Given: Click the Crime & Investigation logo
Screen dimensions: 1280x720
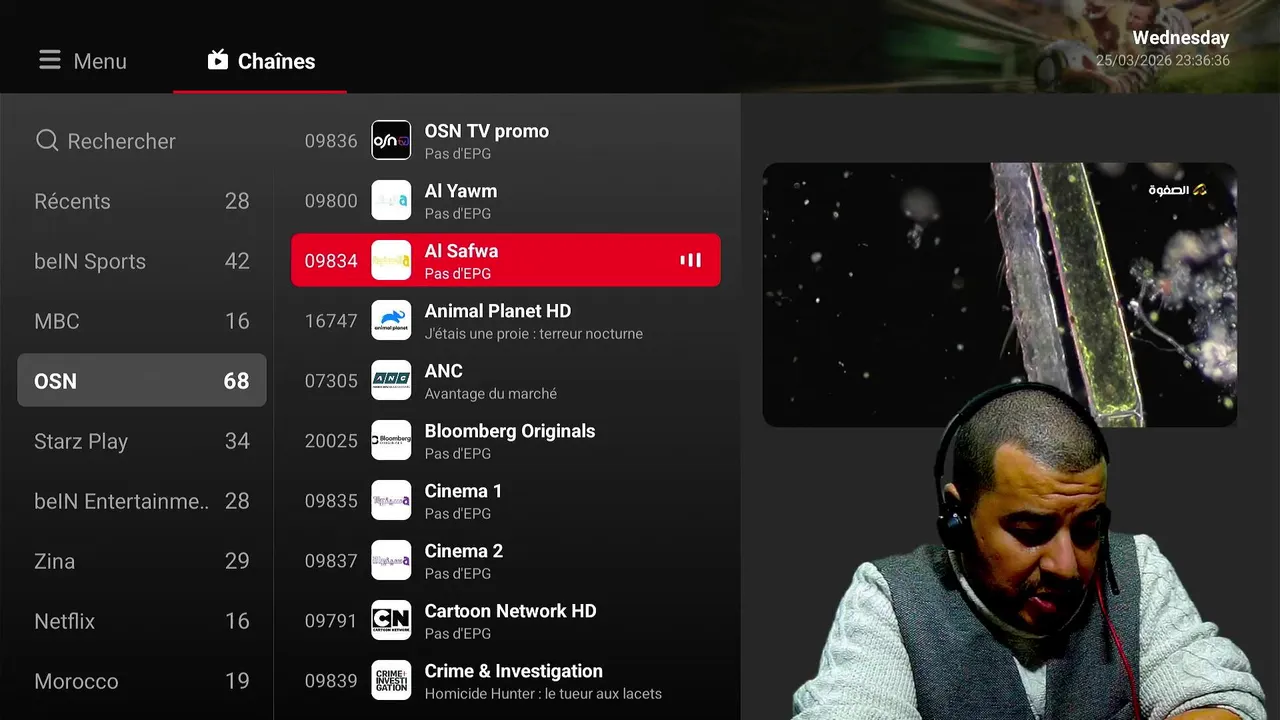Looking at the screenshot, I should coord(391,681).
